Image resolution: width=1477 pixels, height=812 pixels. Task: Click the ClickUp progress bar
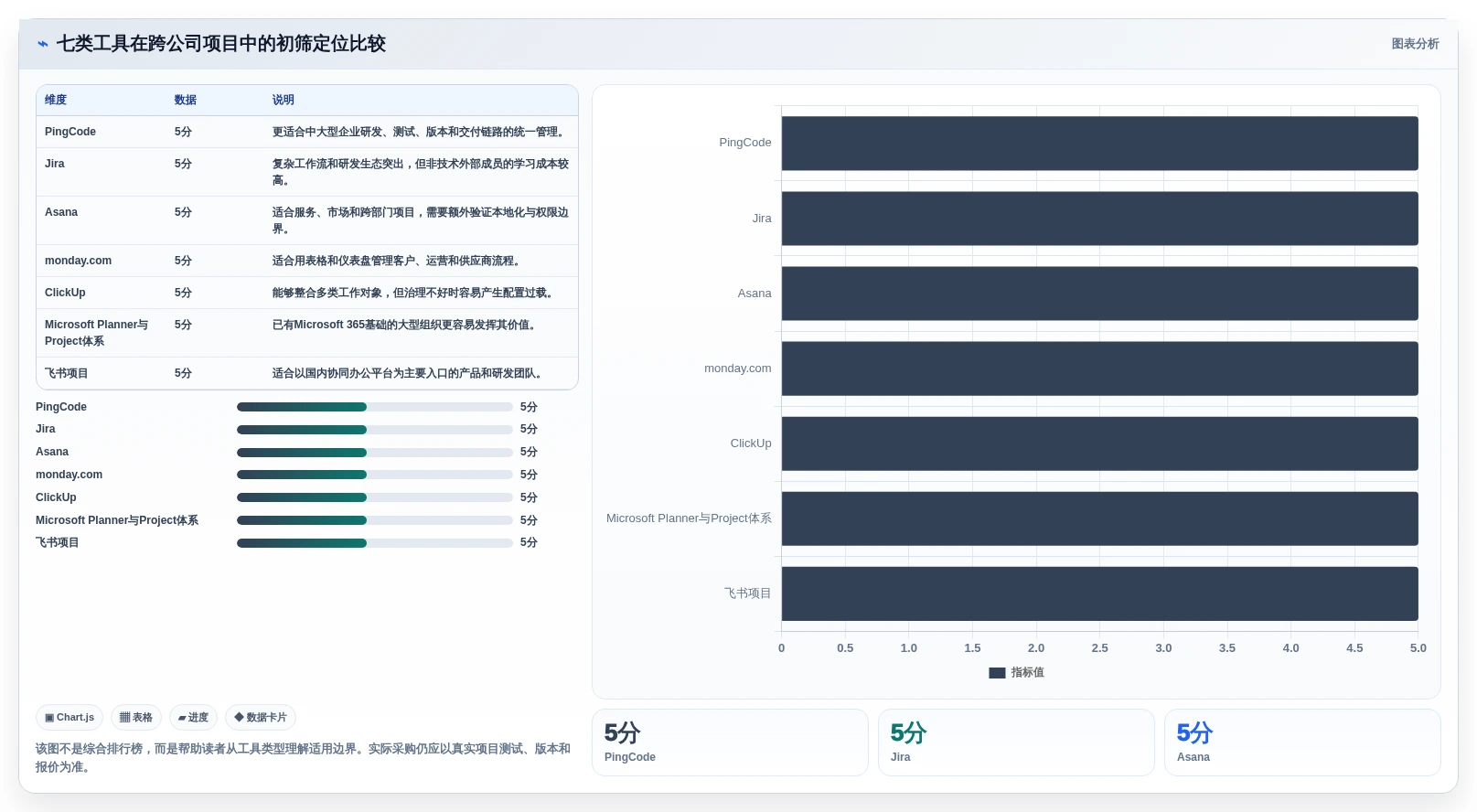click(x=375, y=497)
